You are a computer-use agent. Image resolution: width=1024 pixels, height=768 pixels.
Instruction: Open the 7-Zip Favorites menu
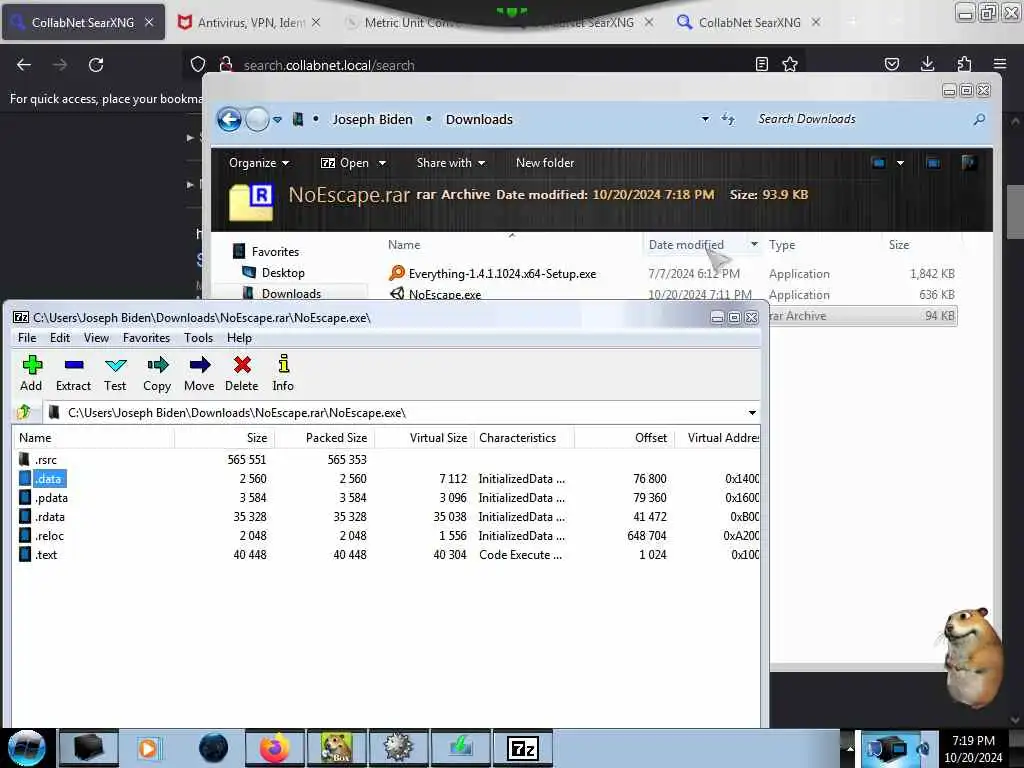click(x=146, y=338)
